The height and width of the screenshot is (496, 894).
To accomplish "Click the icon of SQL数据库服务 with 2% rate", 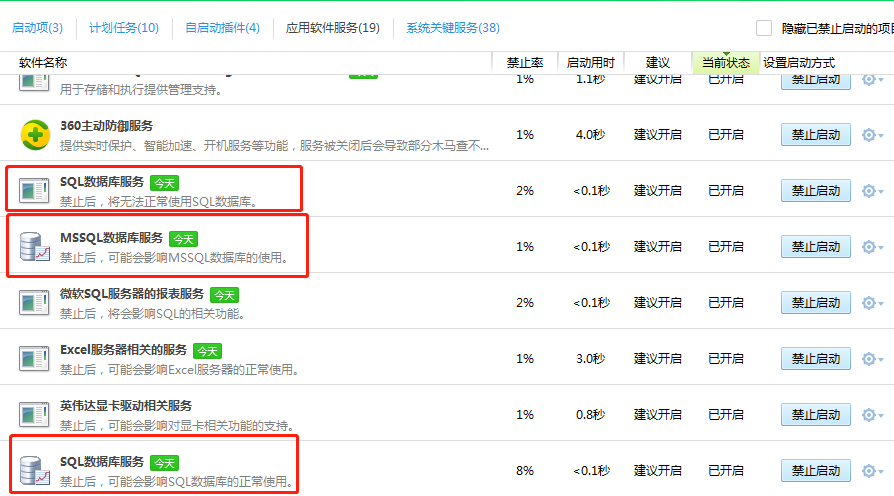I will [x=34, y=190].
